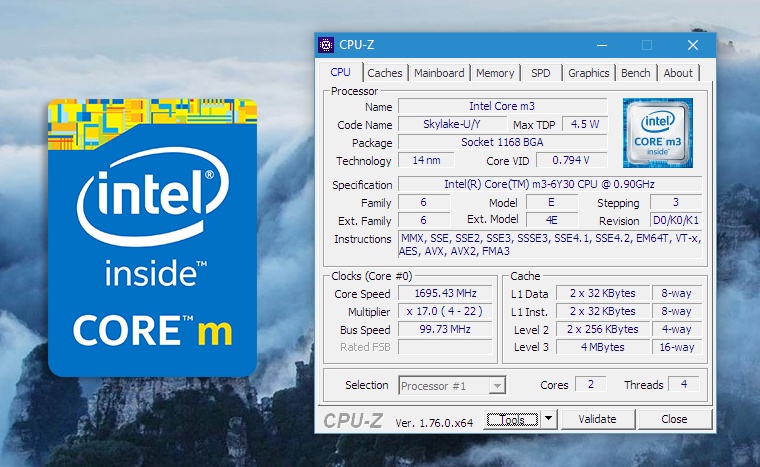Click the L1 Inst. value 2 x 32 KBytes
This screenshot has height=467, width=760.
[x=602, y=311]
